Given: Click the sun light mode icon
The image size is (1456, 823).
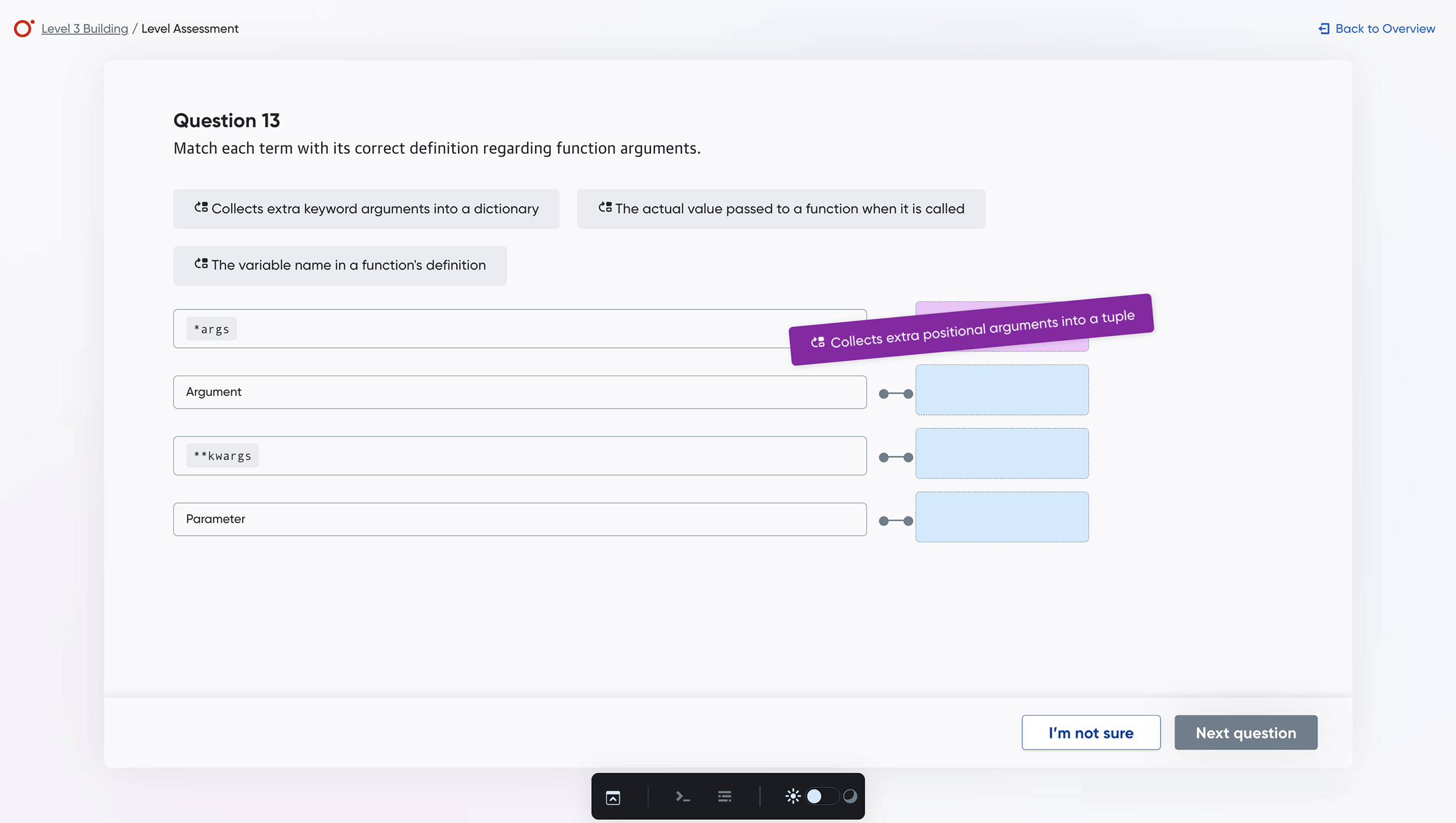Looking at the screenshot, I should click(792, 796).
